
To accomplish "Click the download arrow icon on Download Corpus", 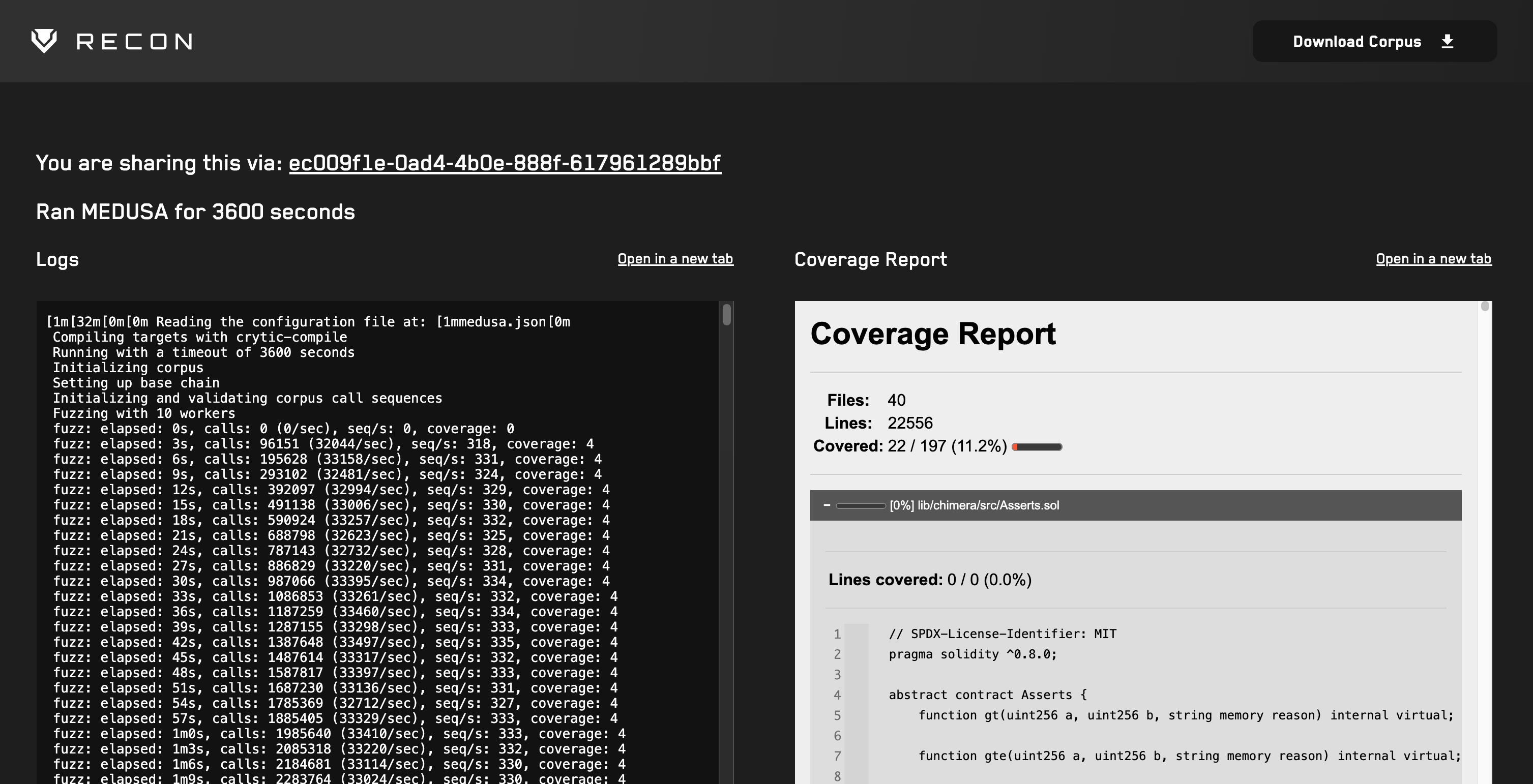I will (x=1448, y=41).
